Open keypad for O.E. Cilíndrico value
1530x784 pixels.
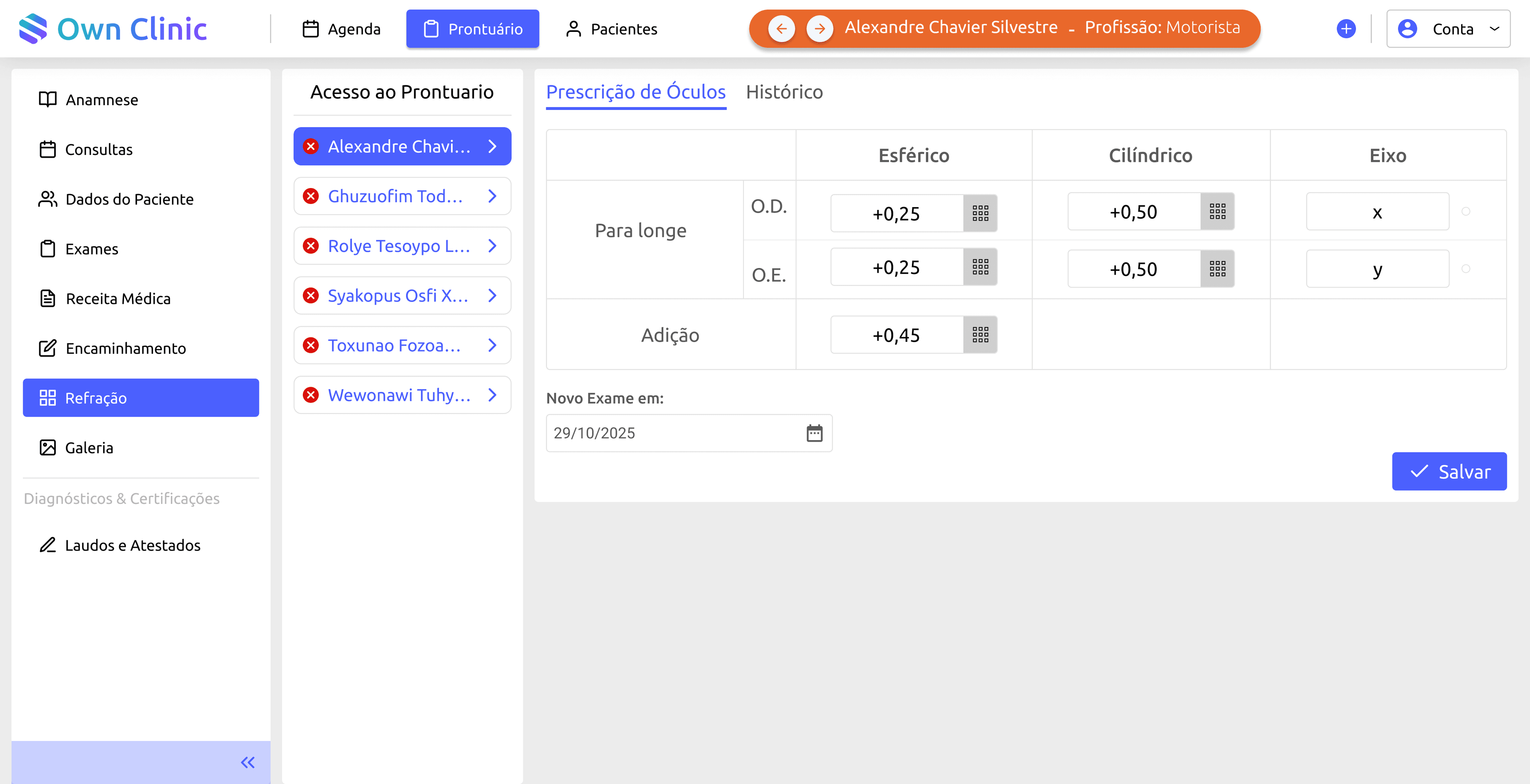(x=1217, y=269)
